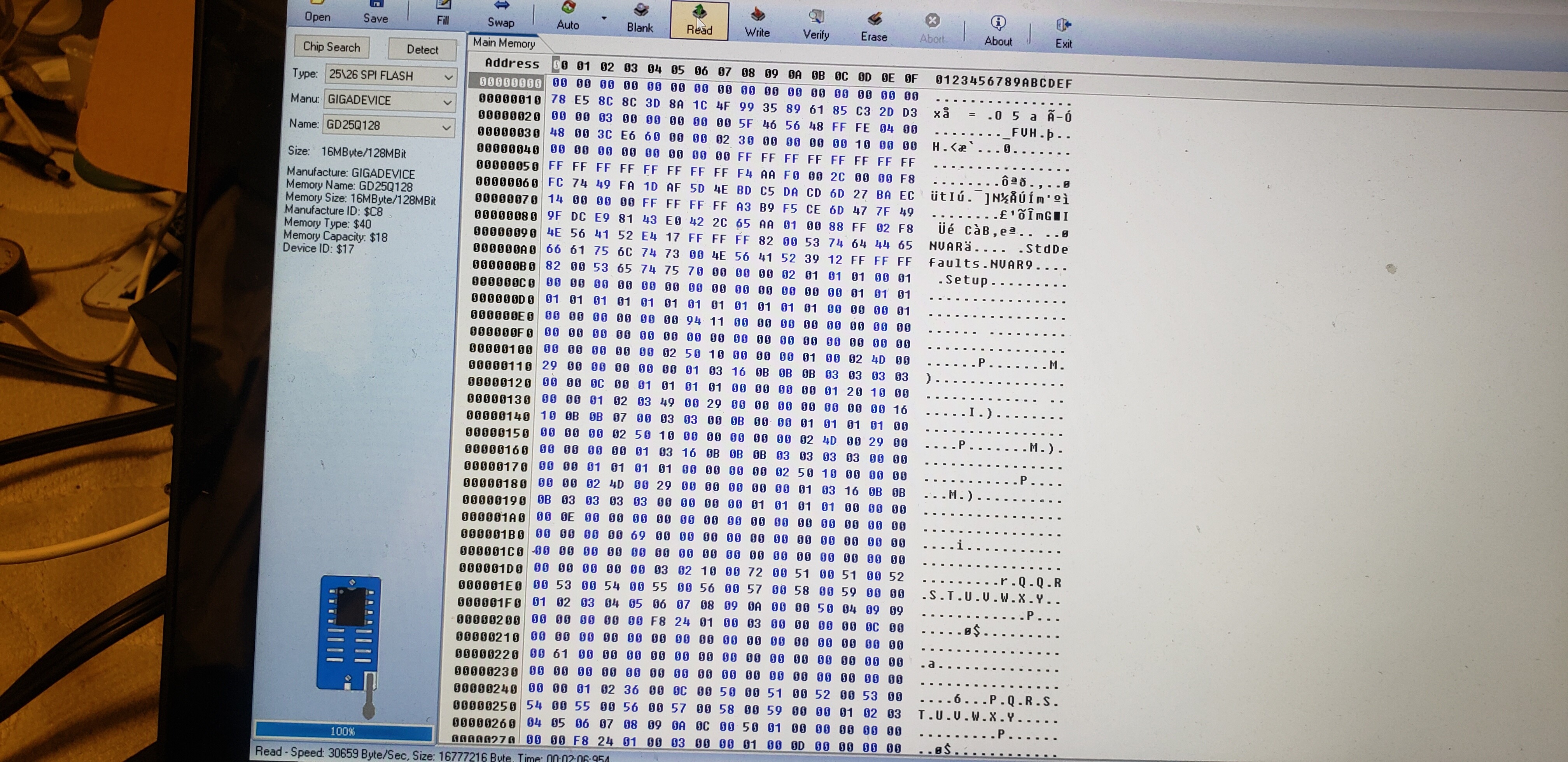
Task: Click the Manufacture ID: $C8 text
Action: 334,211
